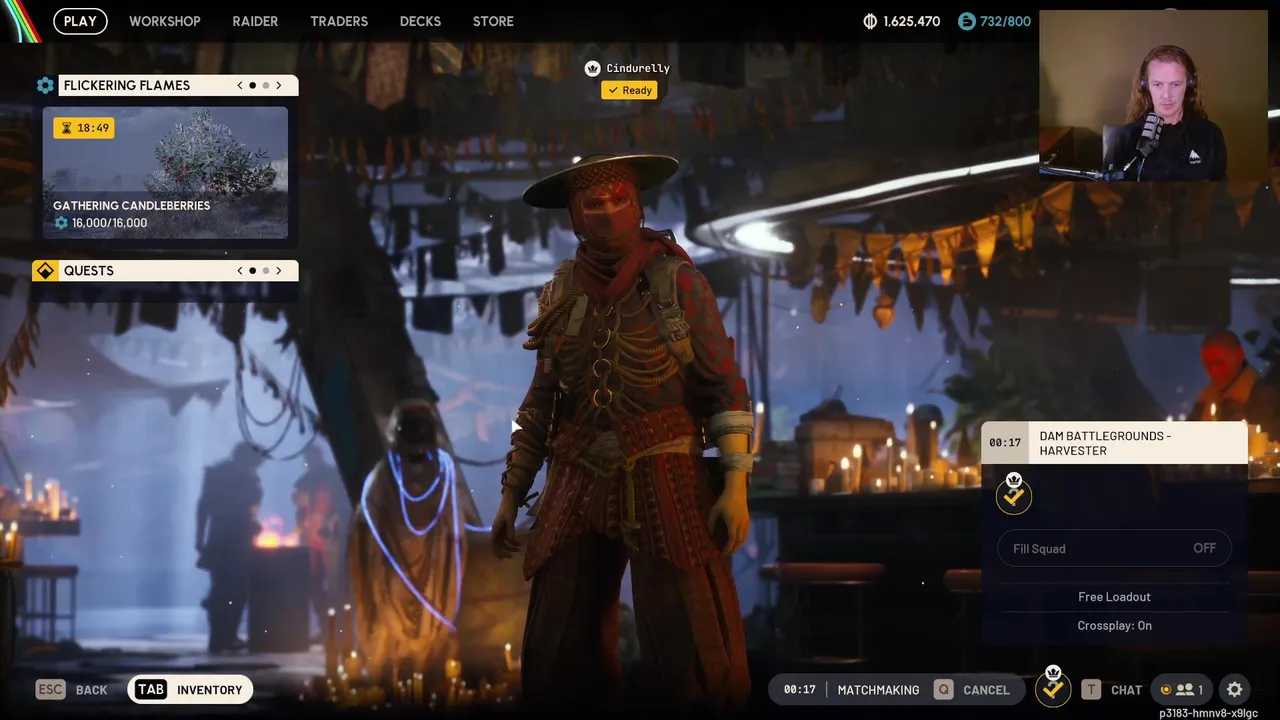Screen dimensions: 1280x720
Task: Switch to the RAIDER tab
Action: coord(255,21)
